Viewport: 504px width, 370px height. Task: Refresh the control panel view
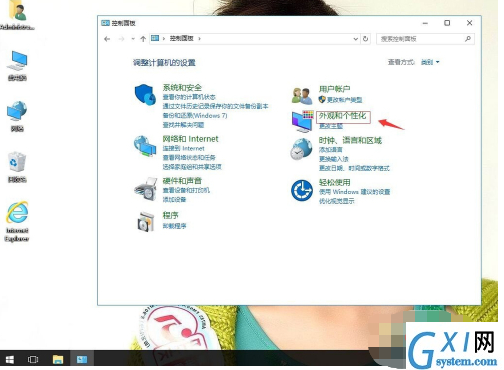click(365, 39)
